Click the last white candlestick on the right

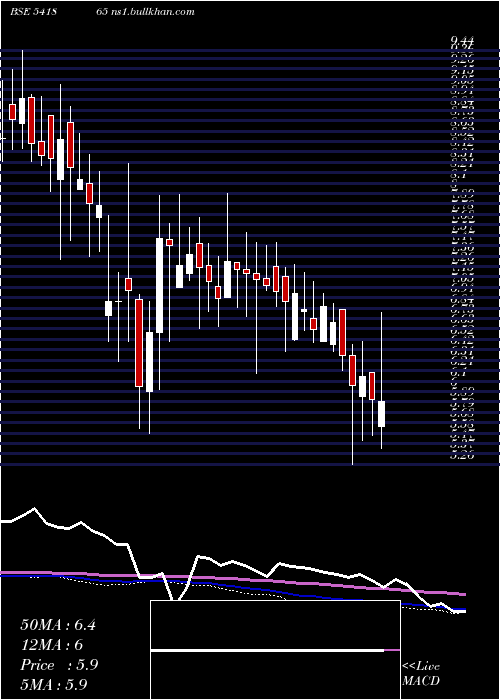point(381,414)
